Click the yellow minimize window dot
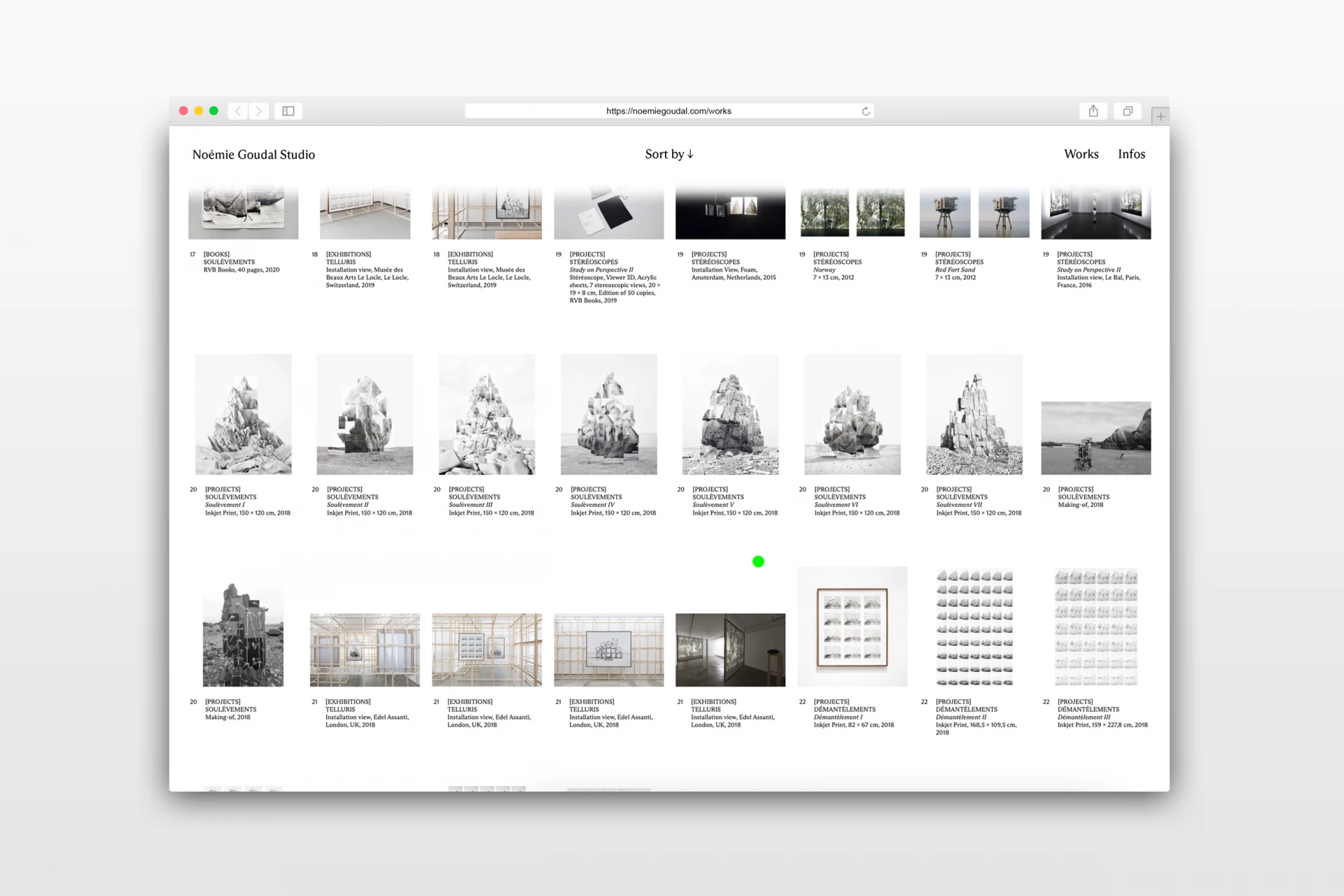This screenshot has height=896, width=1344. 199,111
